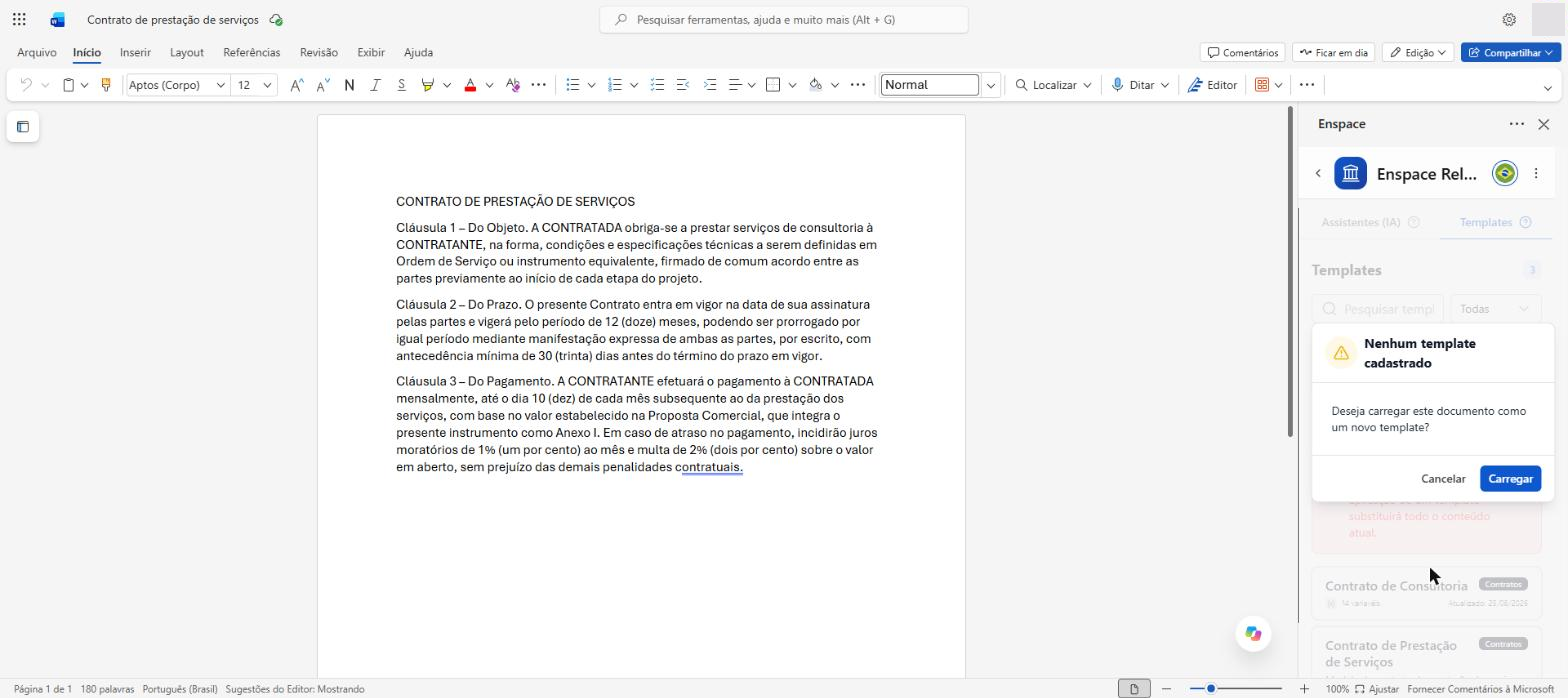1568x698 pixels.
Task: Select the Format Painter brush
Action: (105, 85)
